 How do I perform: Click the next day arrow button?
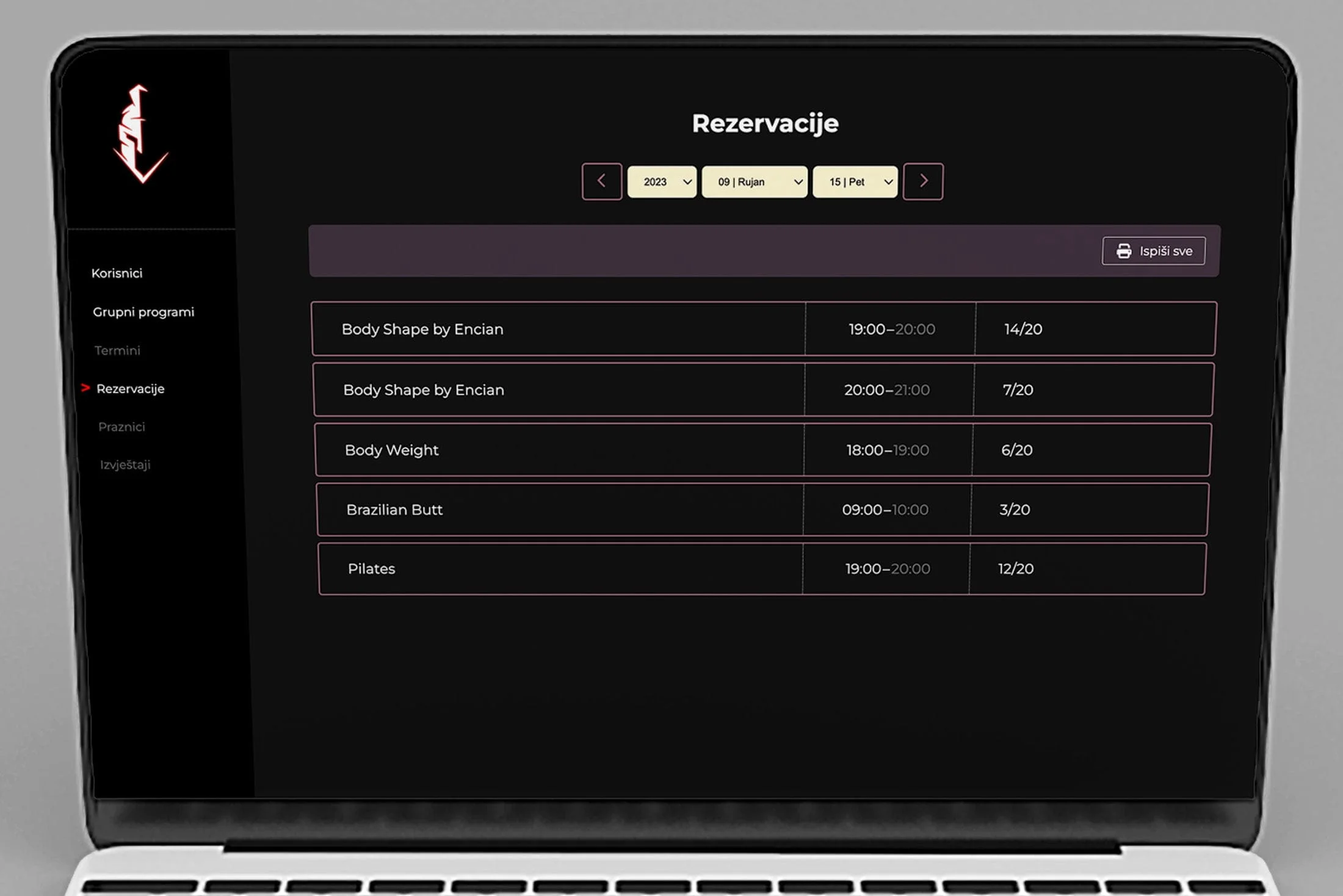coord(923,181)
